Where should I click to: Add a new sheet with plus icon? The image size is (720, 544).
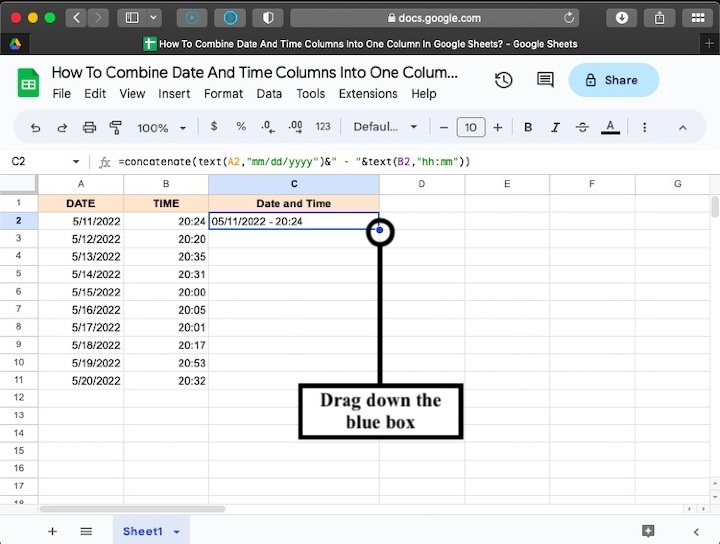coord(52,531)
